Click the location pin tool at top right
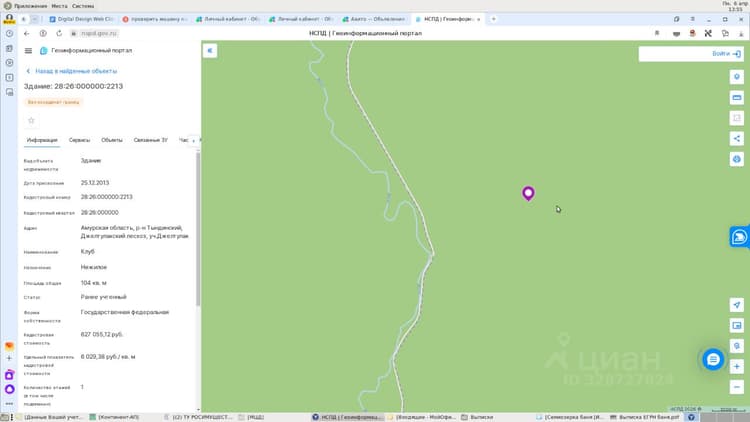 click(737, 77)
